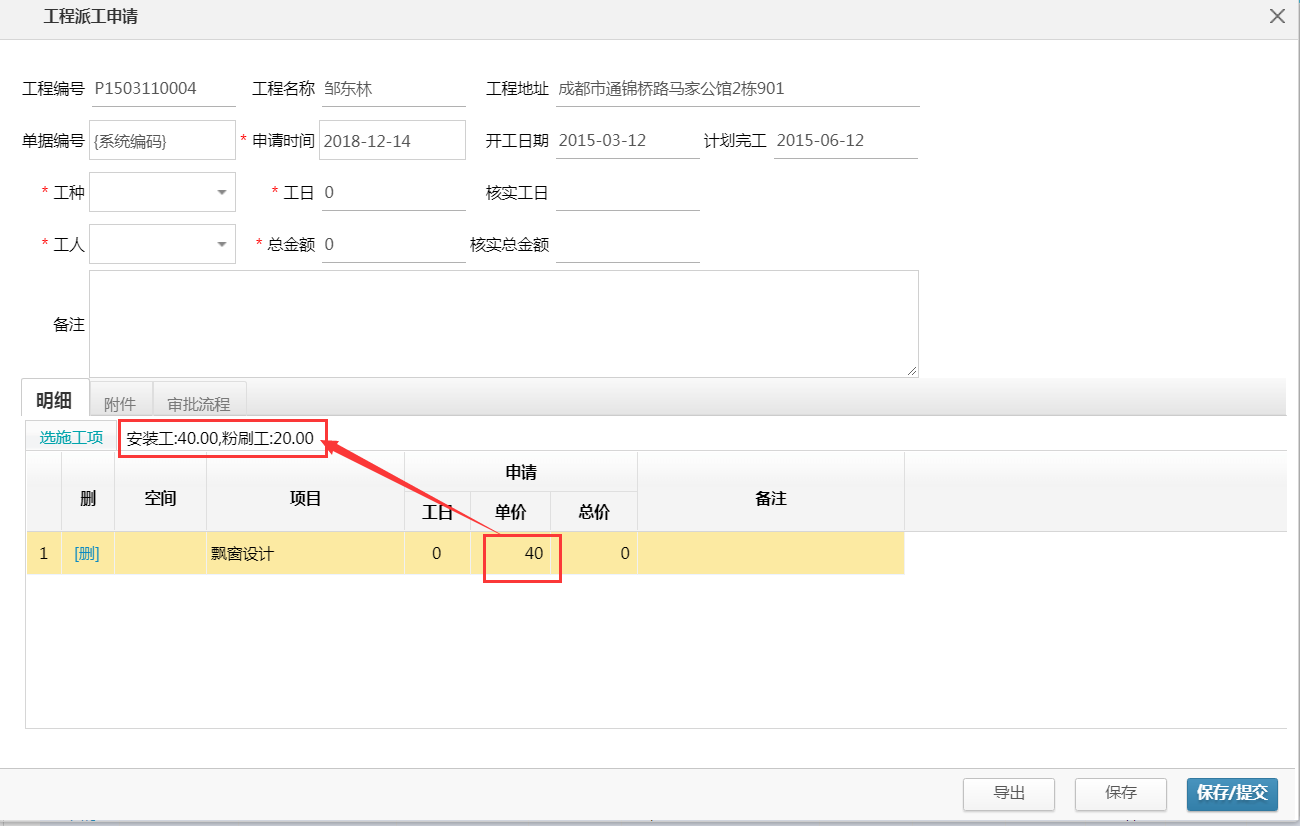Select the 飘窗设计 project cell
Screen dimensions: 1300x826
305,553
